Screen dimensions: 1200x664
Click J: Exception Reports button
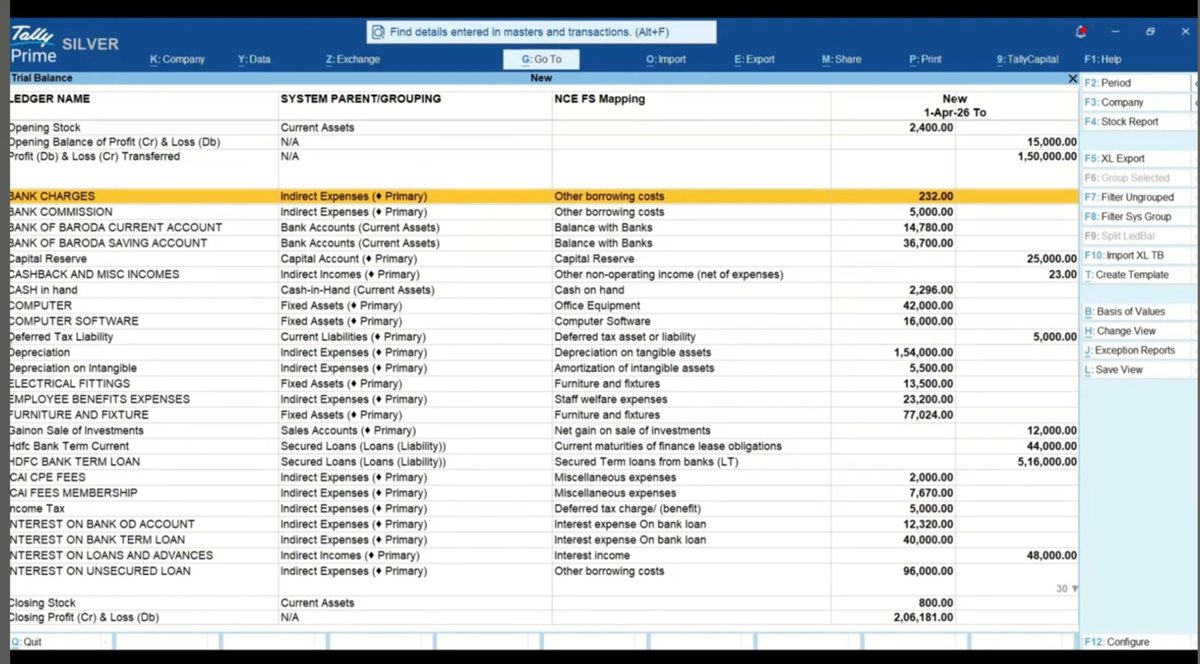(1137, 350)
